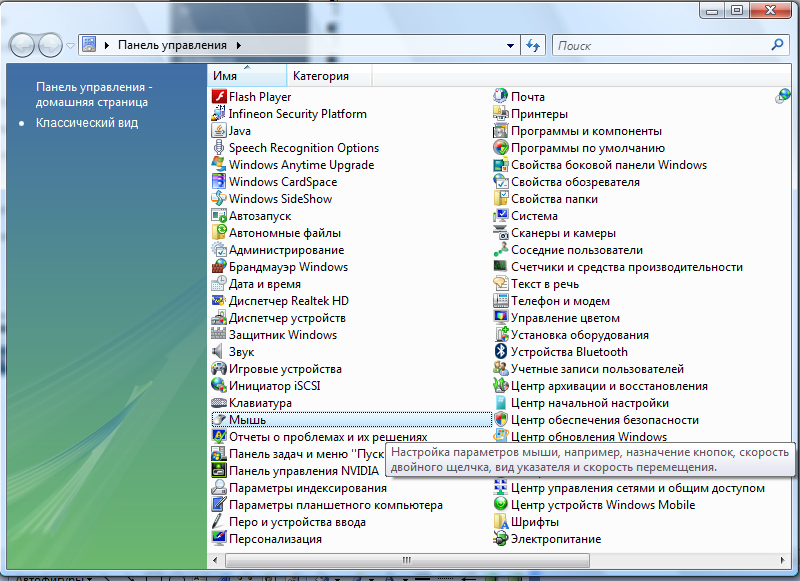Click the Брандмауэр Windows icon
This screenshot has height=581, width=800.
pos(219,267)
